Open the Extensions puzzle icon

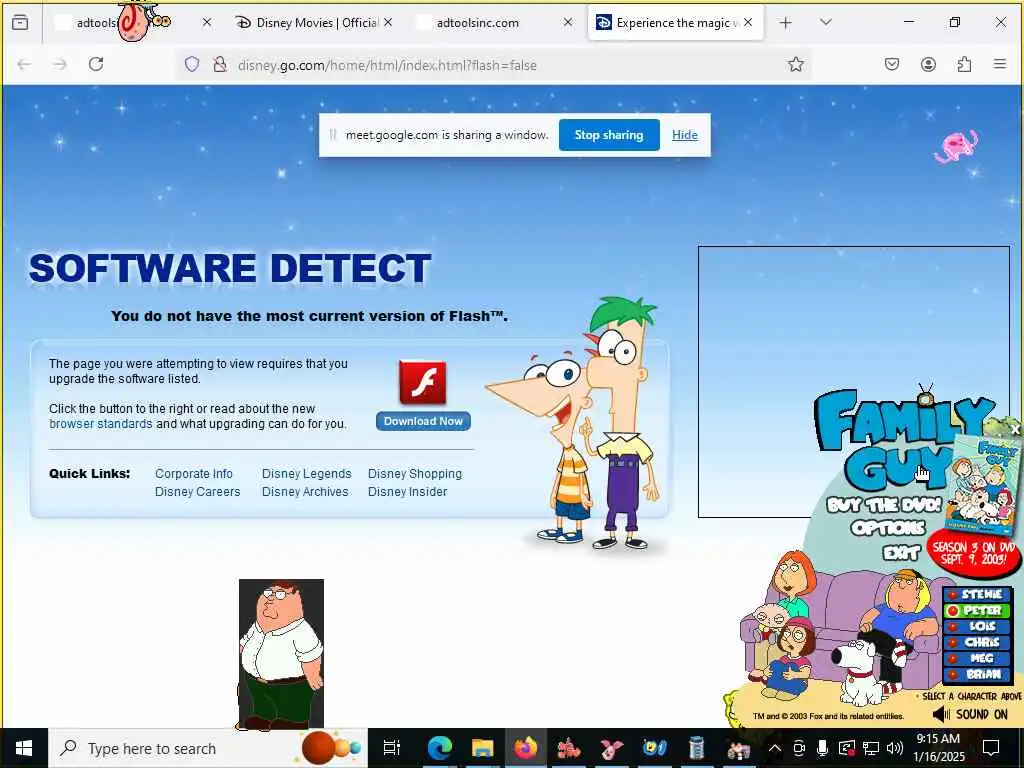coord(964,64)
